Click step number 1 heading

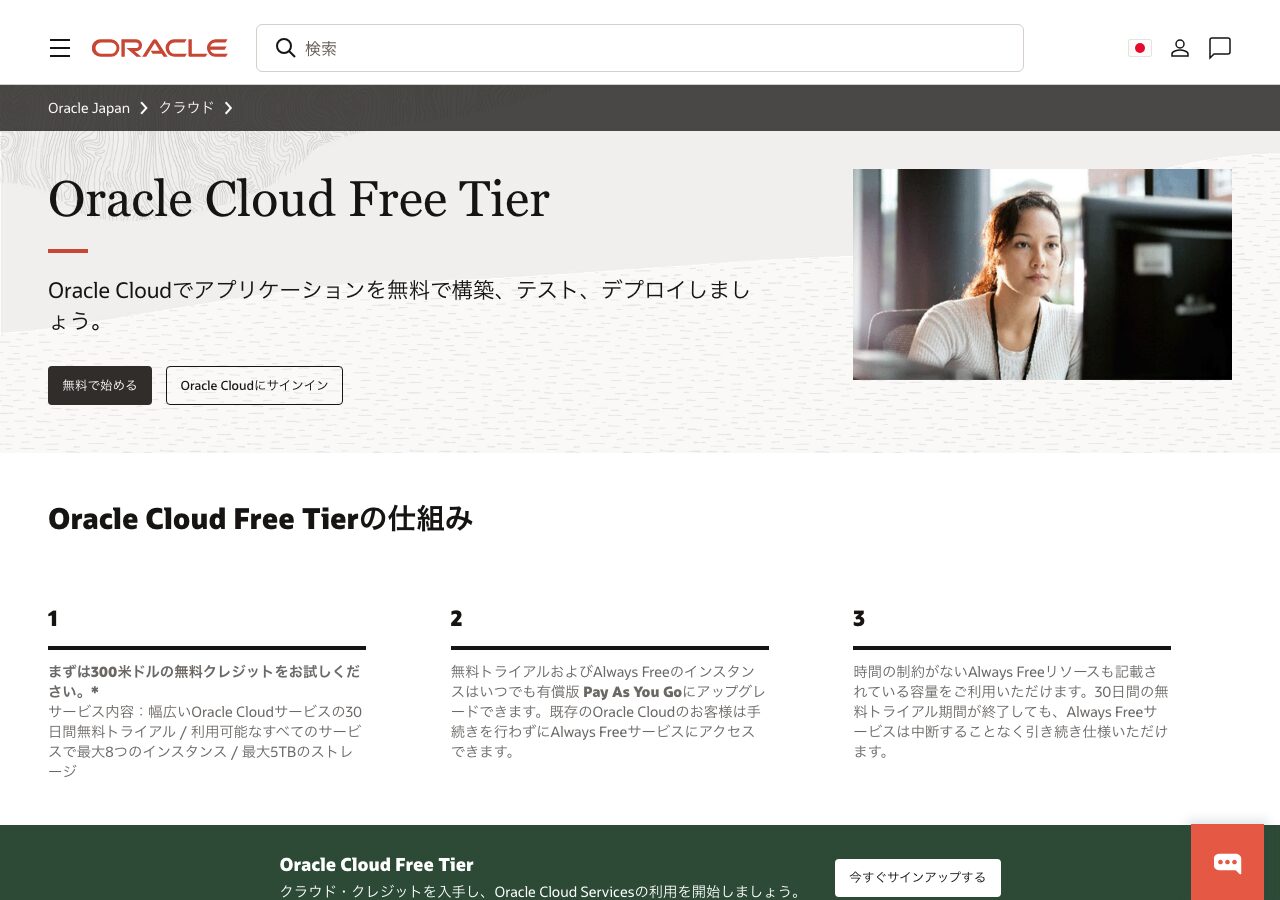pos(53,618)
